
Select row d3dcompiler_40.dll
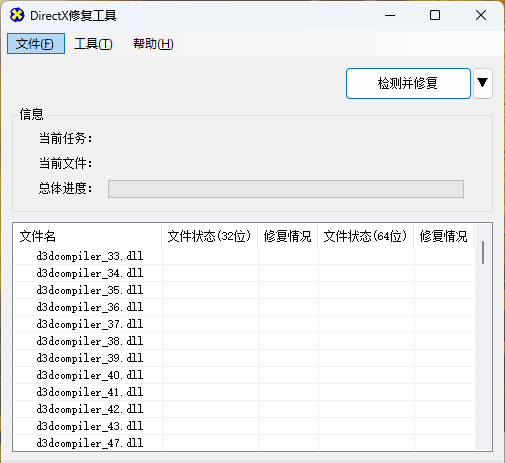point(244,375)
